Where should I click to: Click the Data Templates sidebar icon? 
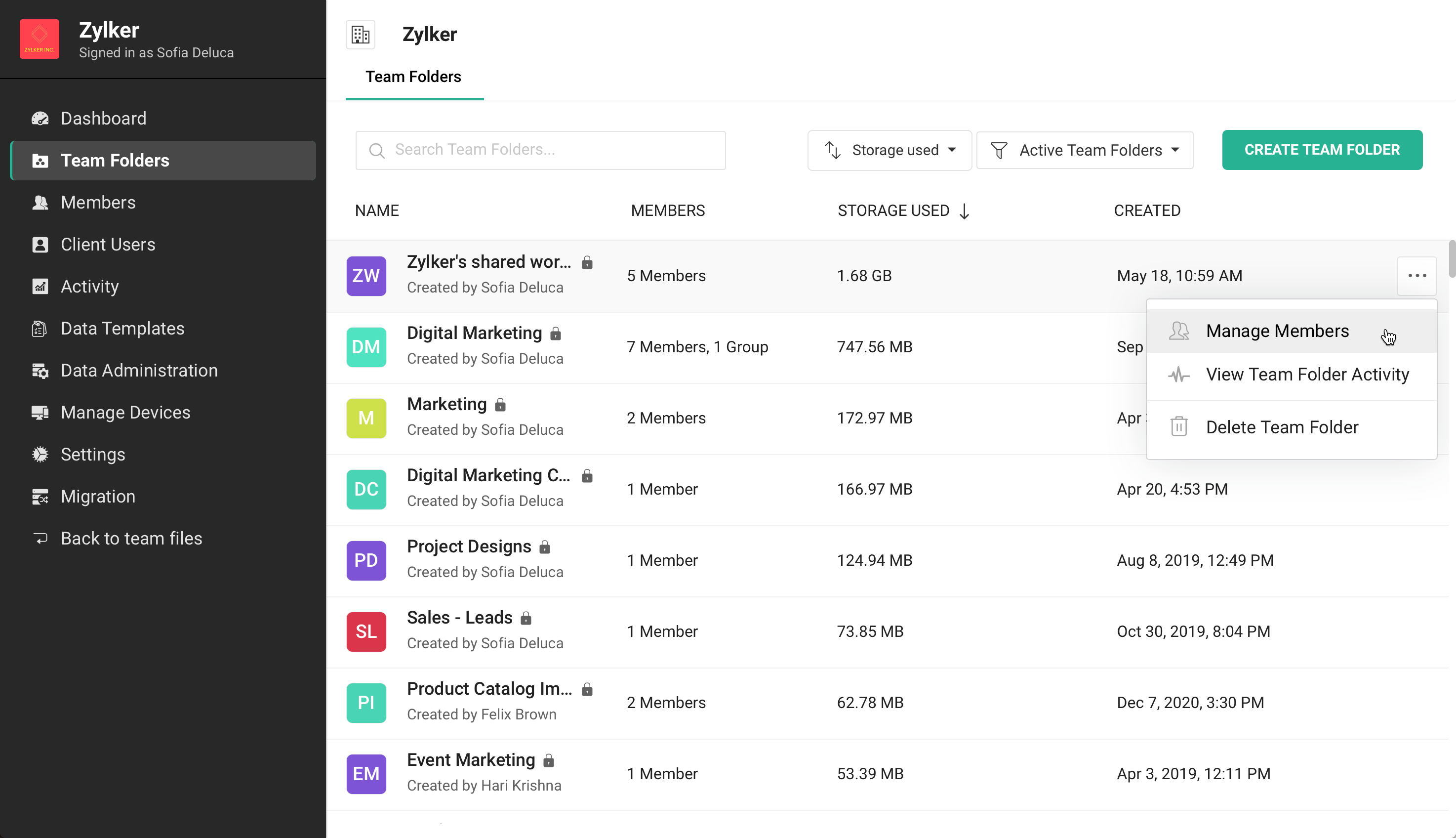point(40,329)
